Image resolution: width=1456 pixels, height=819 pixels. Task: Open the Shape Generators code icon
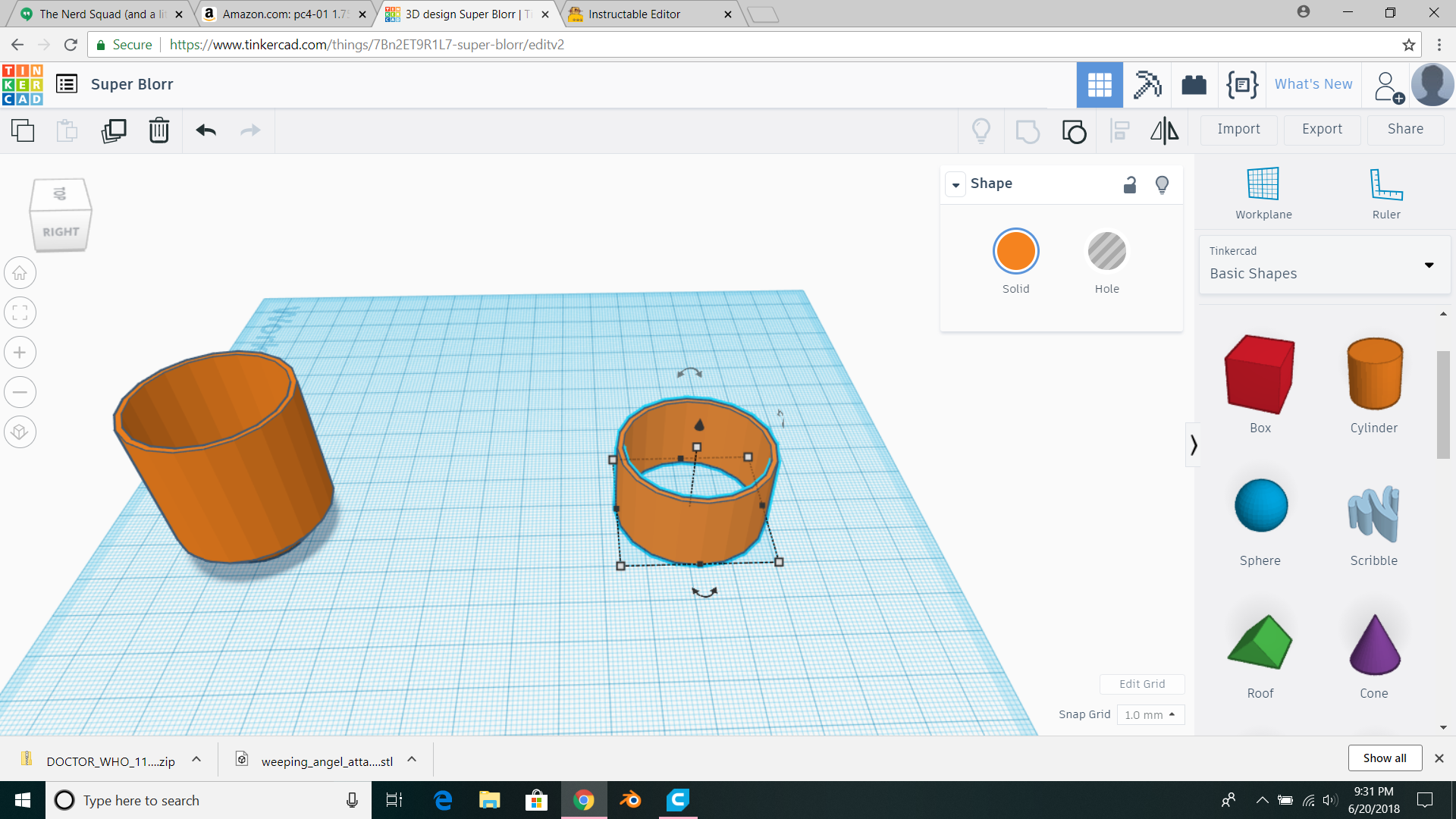[1242, 84]
